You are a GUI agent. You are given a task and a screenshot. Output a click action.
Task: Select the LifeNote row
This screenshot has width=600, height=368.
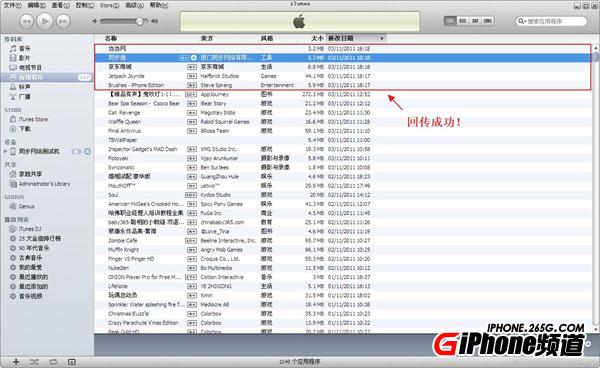pyautogui.click(x=343, y=287)
